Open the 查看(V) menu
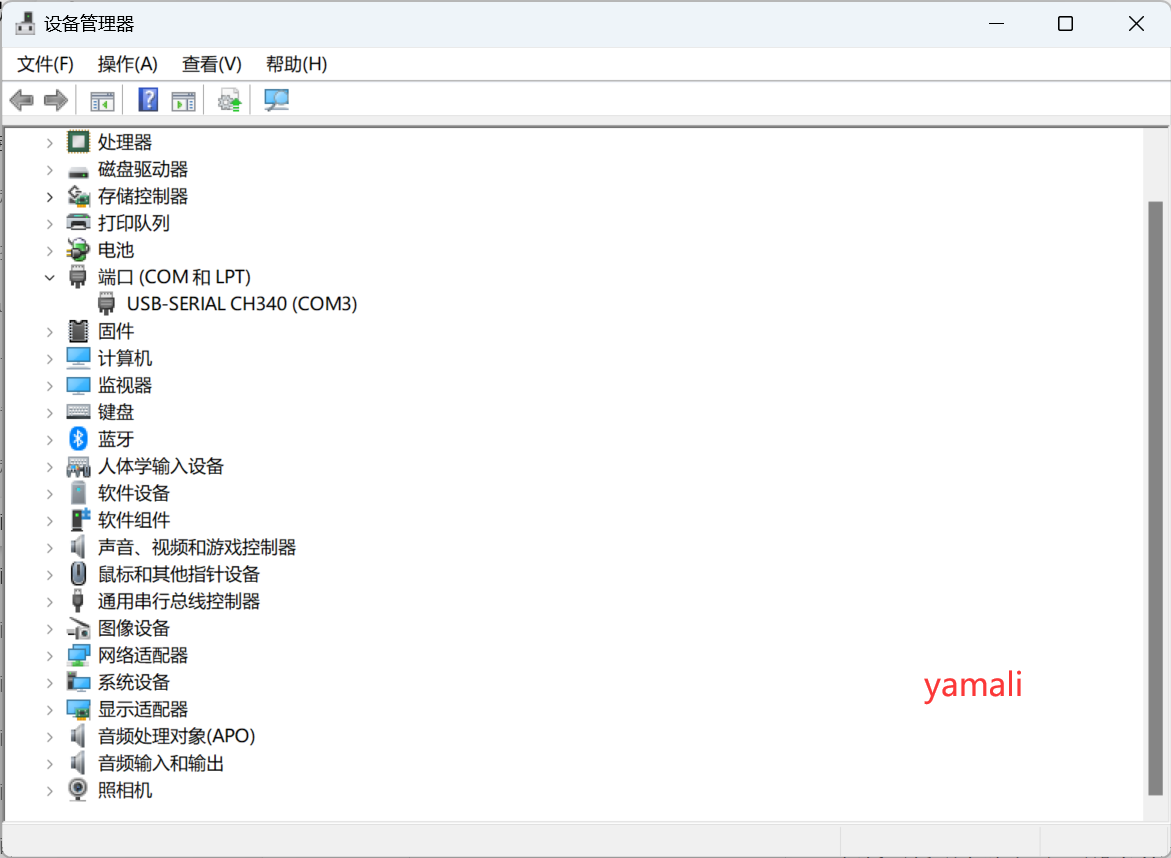This screenshot has height=858, width=1171. (x=212, y=64)
